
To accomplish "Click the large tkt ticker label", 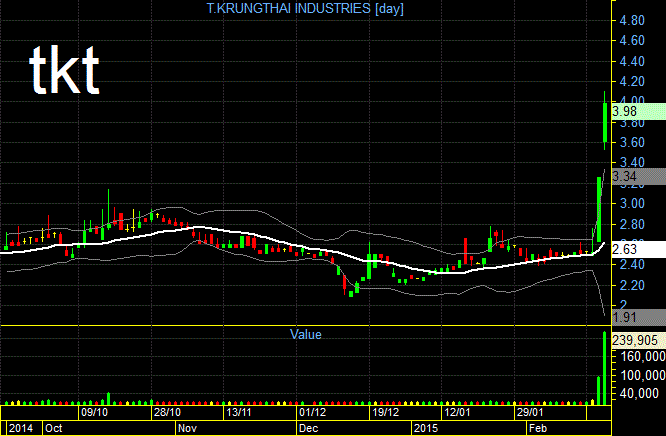I will pyautogui.click(x=64, y=70).
